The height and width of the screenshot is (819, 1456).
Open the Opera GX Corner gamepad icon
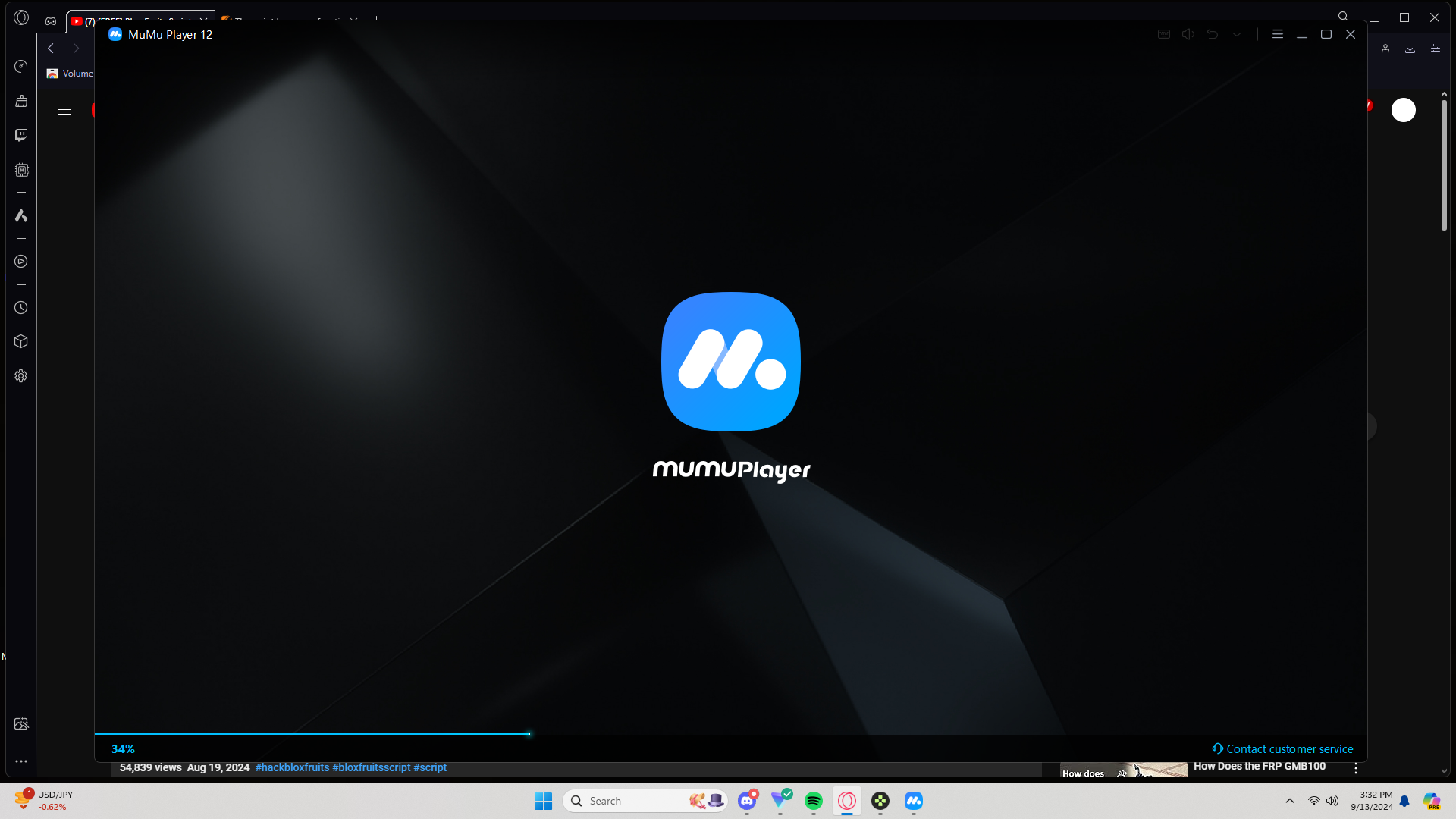pyautogui.click(x=51, y=21)
